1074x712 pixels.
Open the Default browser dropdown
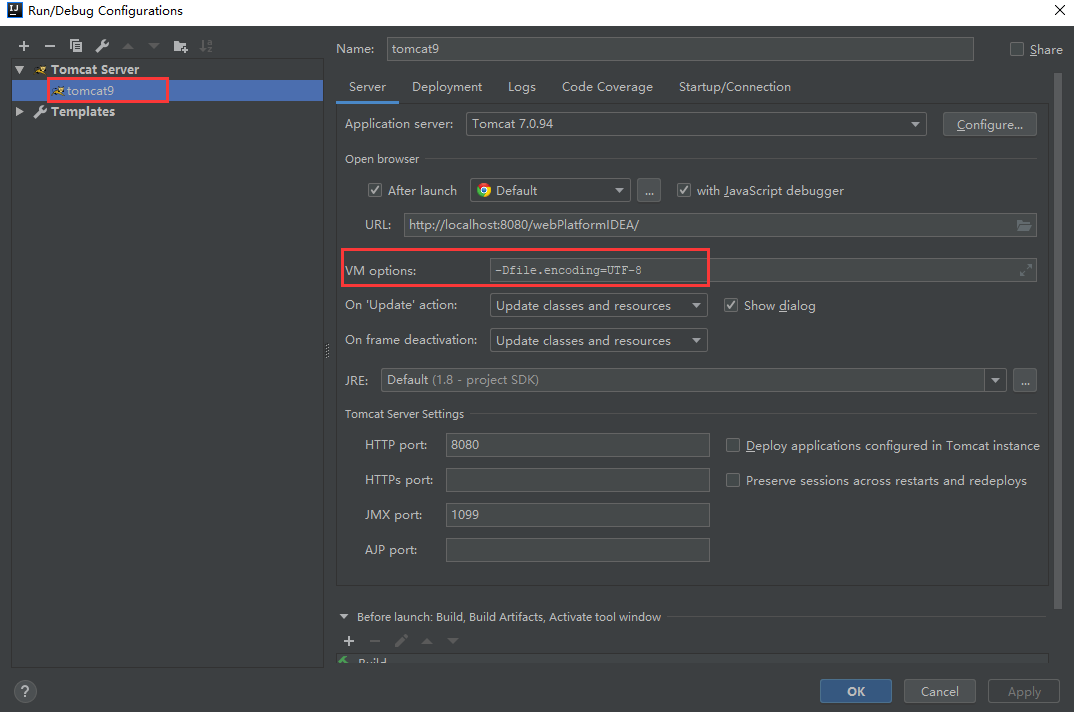click(x=550, y=191)
